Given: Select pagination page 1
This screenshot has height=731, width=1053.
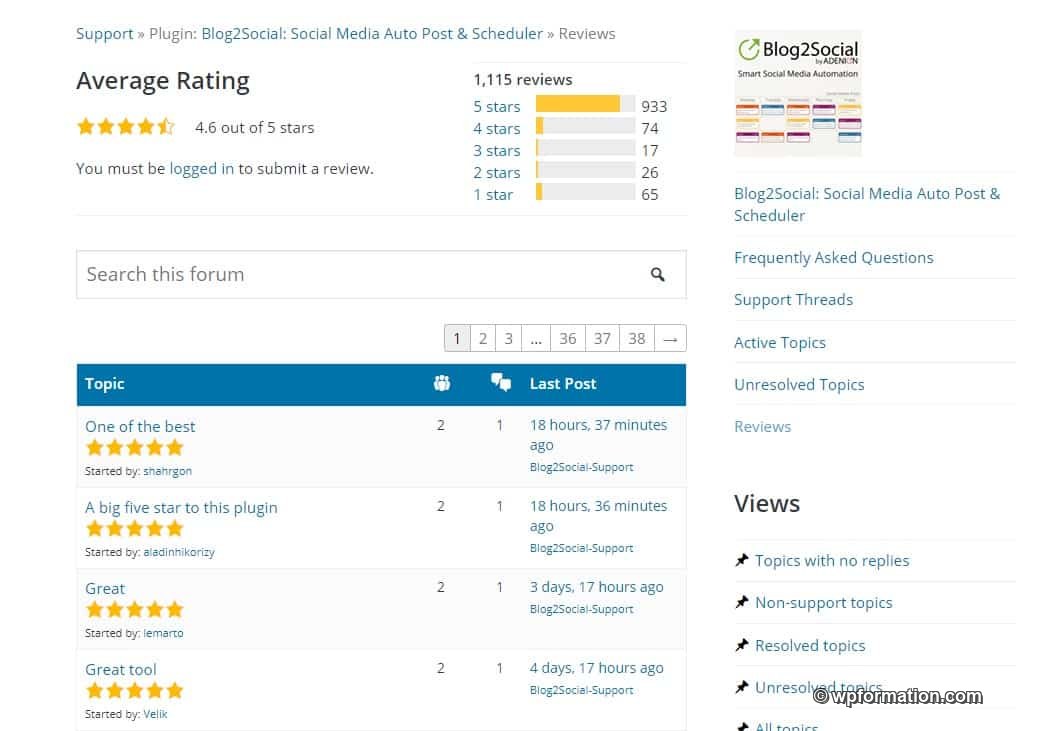Looking at the screenshot, I should point(457,338).
